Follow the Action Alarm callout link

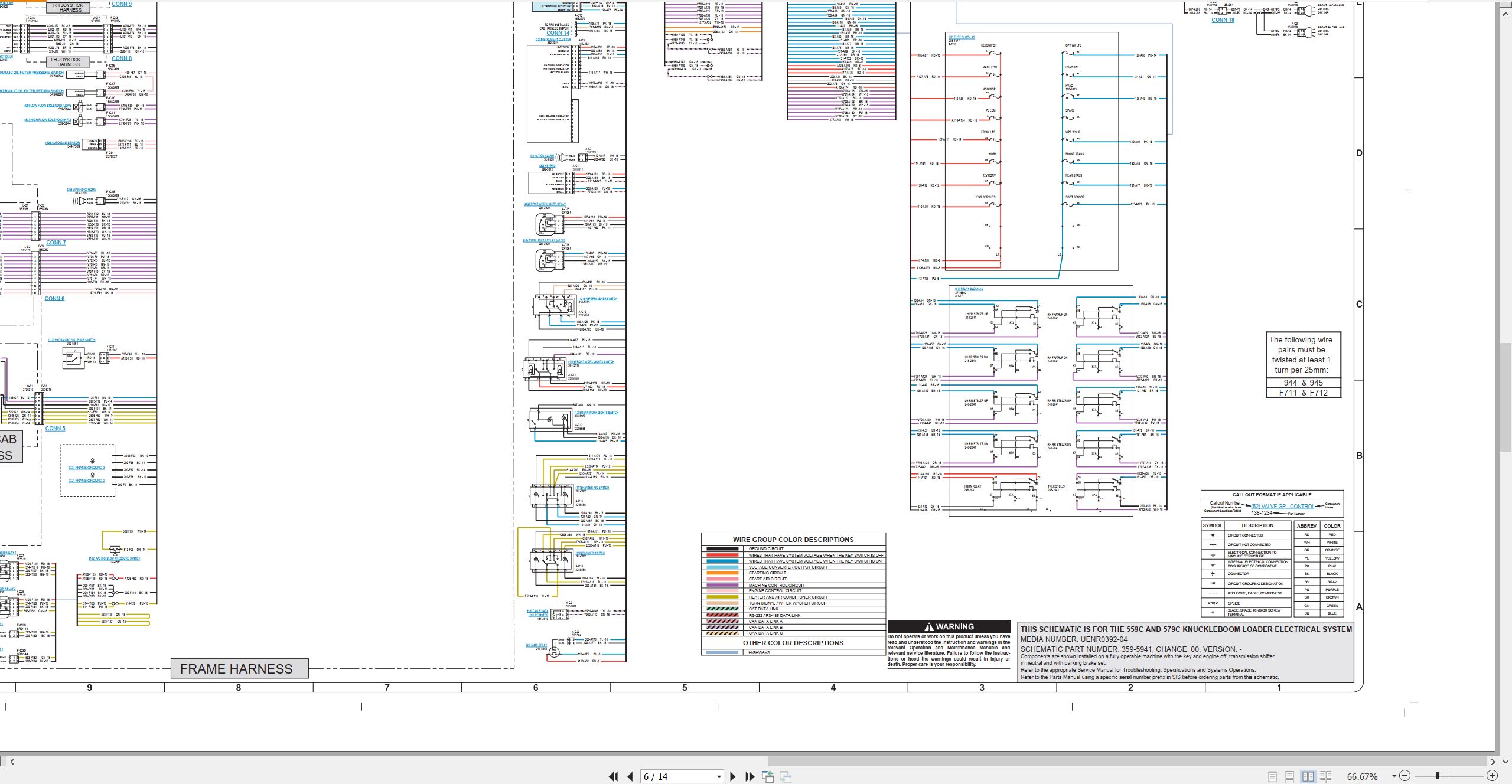(x=542, y=156)
